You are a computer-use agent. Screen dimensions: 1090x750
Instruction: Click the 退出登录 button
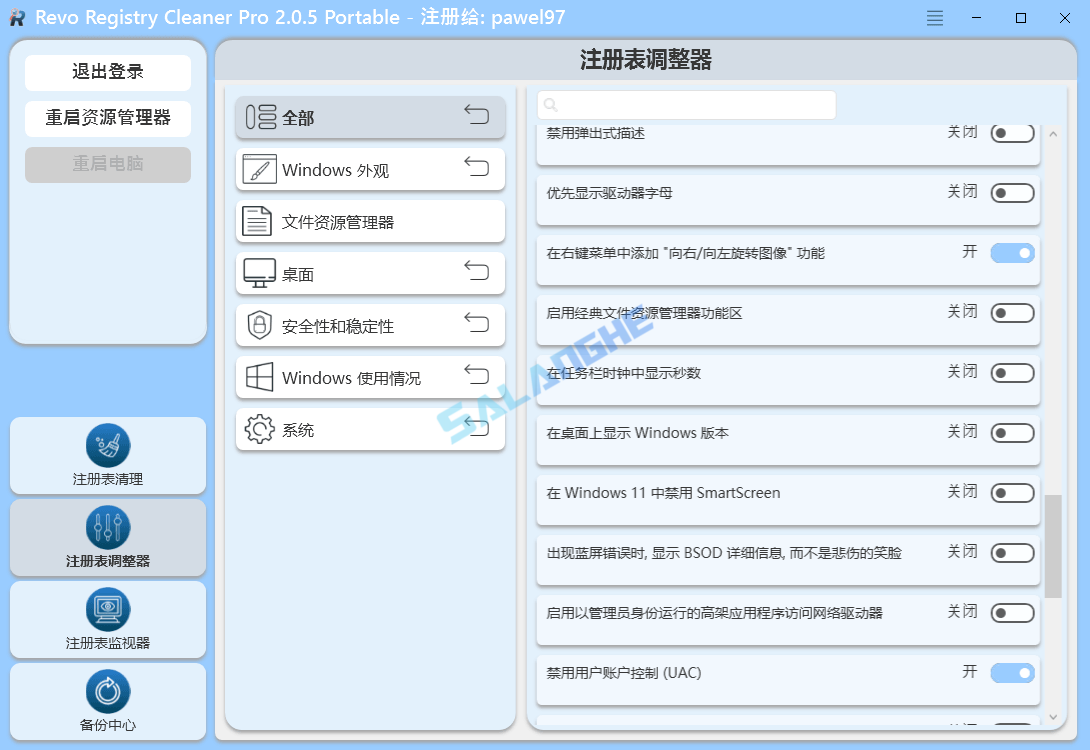point(107,72)
